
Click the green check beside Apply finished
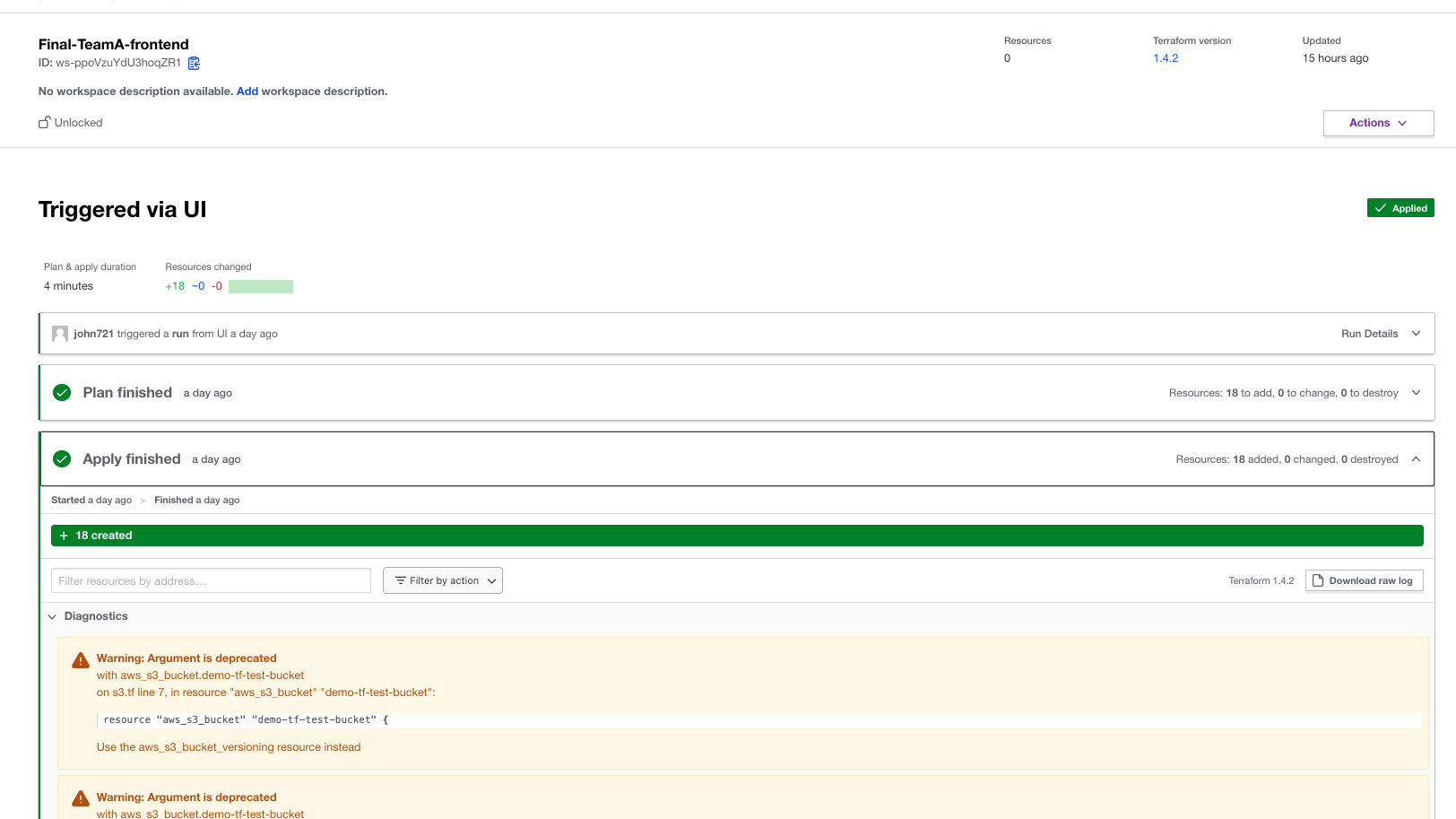pos(61,458)
